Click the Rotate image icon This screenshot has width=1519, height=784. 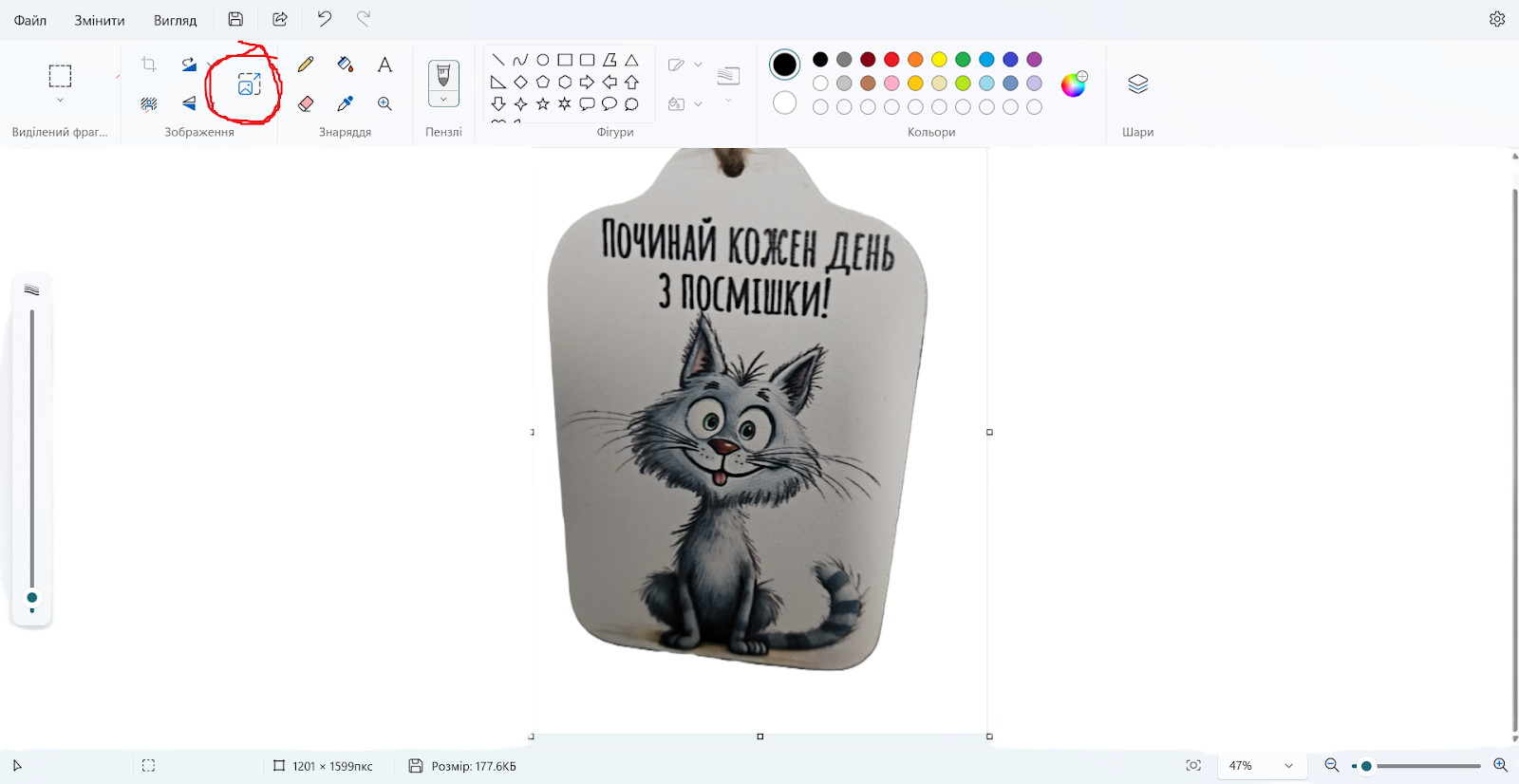[189, 65]
